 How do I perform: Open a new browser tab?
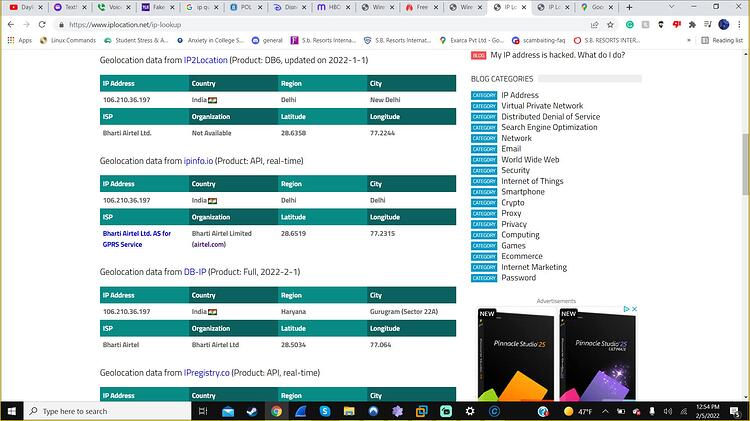coord(629,7)
